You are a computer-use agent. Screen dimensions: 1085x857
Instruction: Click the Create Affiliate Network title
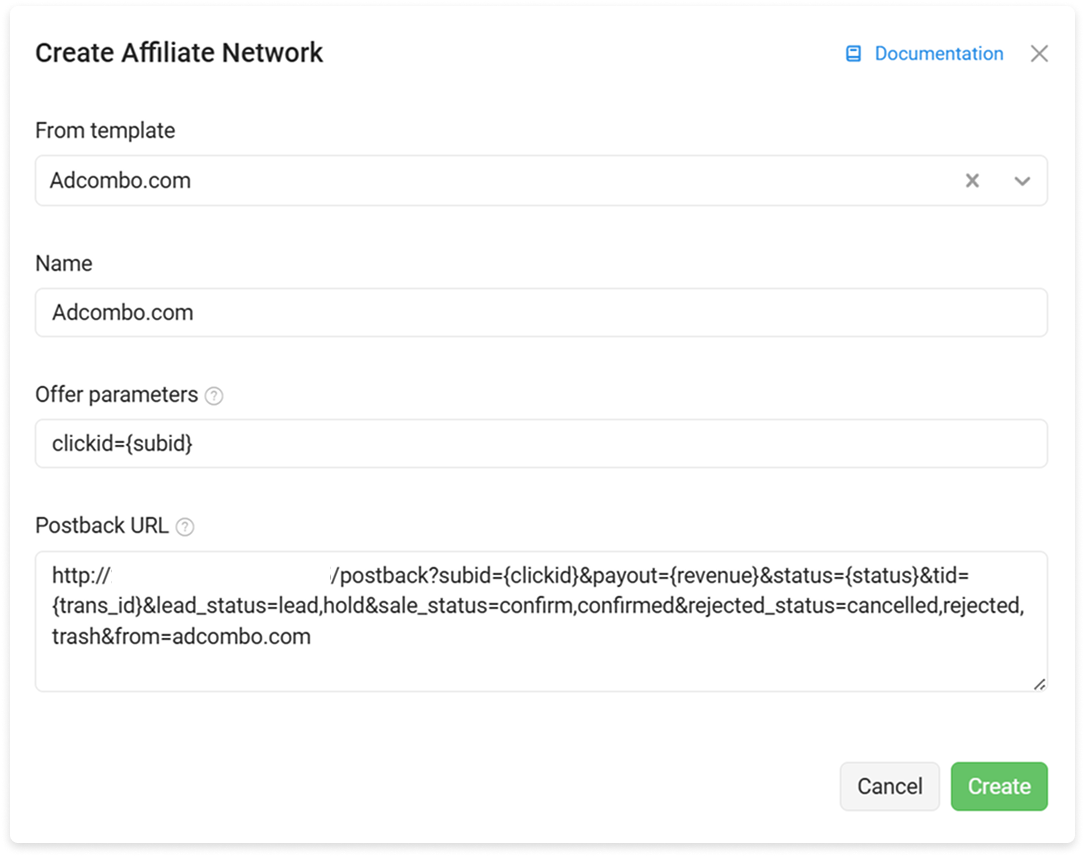[x=179, y=53]
